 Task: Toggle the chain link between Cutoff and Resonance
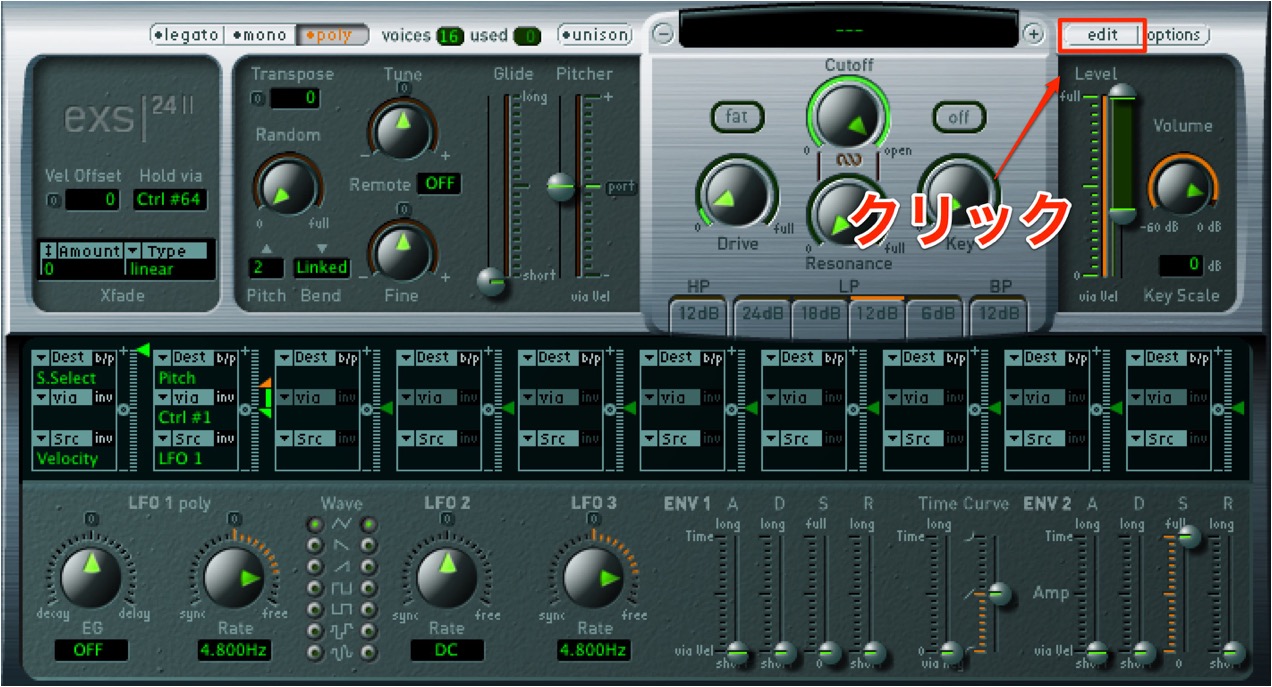pos(848,159)
